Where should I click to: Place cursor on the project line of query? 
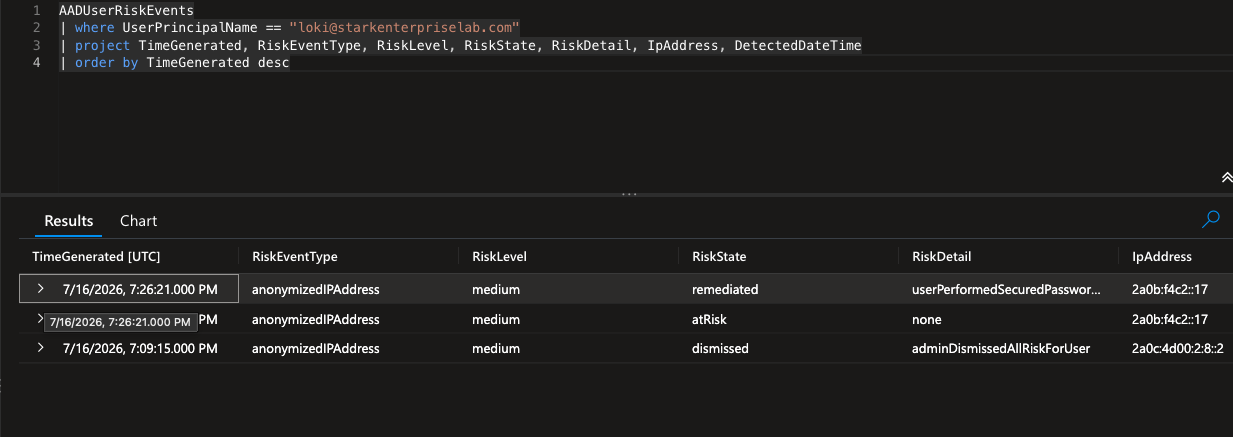pyautogui.click(x=460, y=45)
